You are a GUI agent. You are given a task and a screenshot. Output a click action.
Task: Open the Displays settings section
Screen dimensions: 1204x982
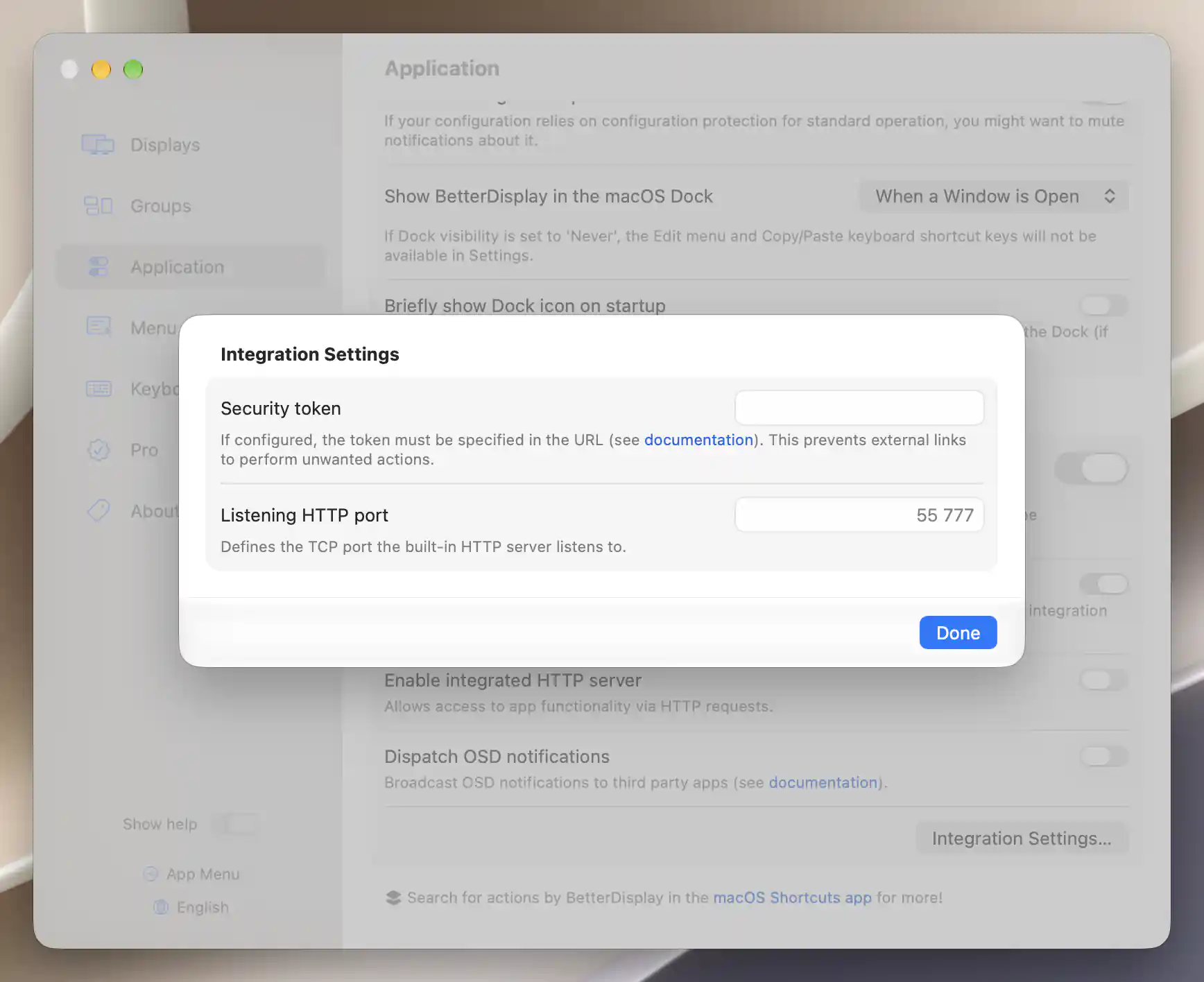[x=190, y=145]
